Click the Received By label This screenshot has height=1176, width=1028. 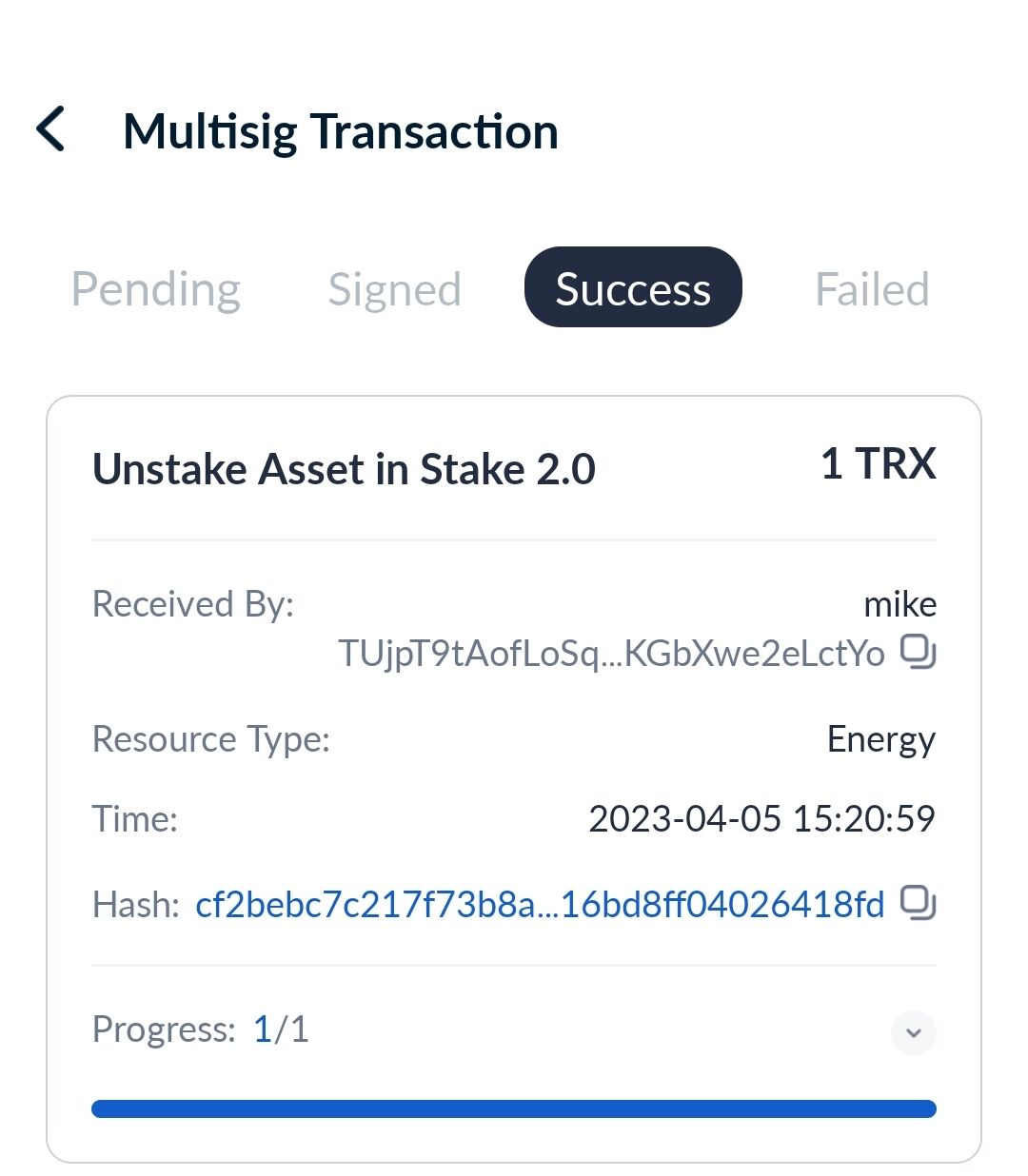pyautogui.click(x=193, y=604)
